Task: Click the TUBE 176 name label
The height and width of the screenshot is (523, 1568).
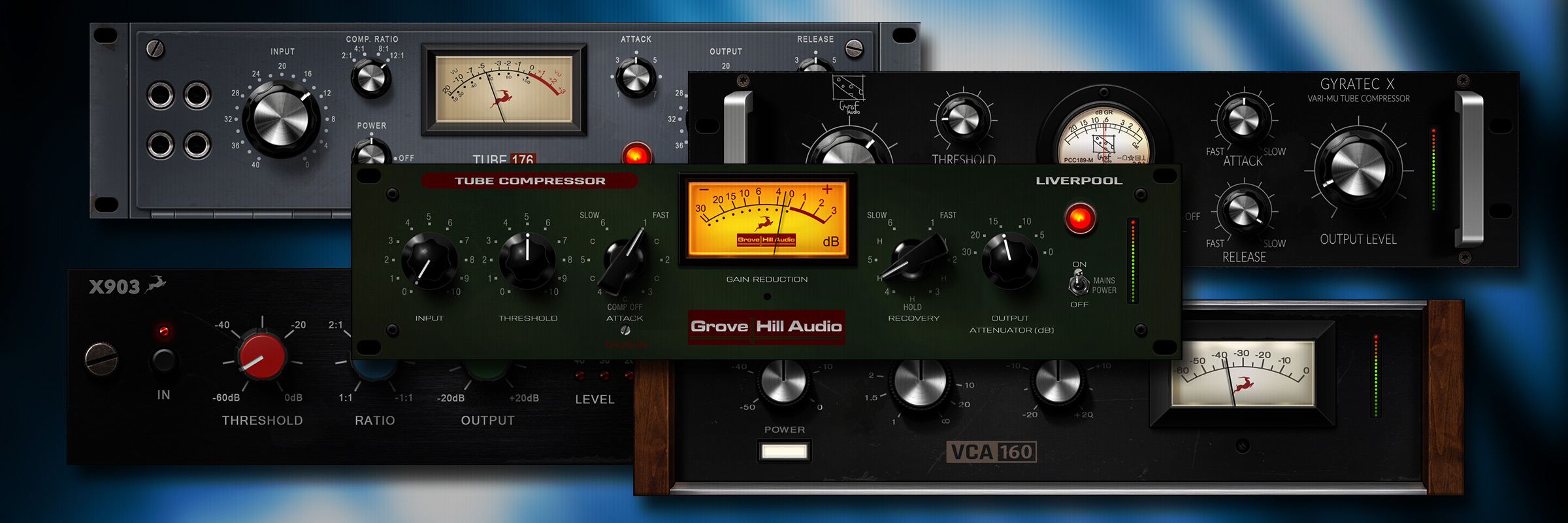Action: (x=503, y=159)
